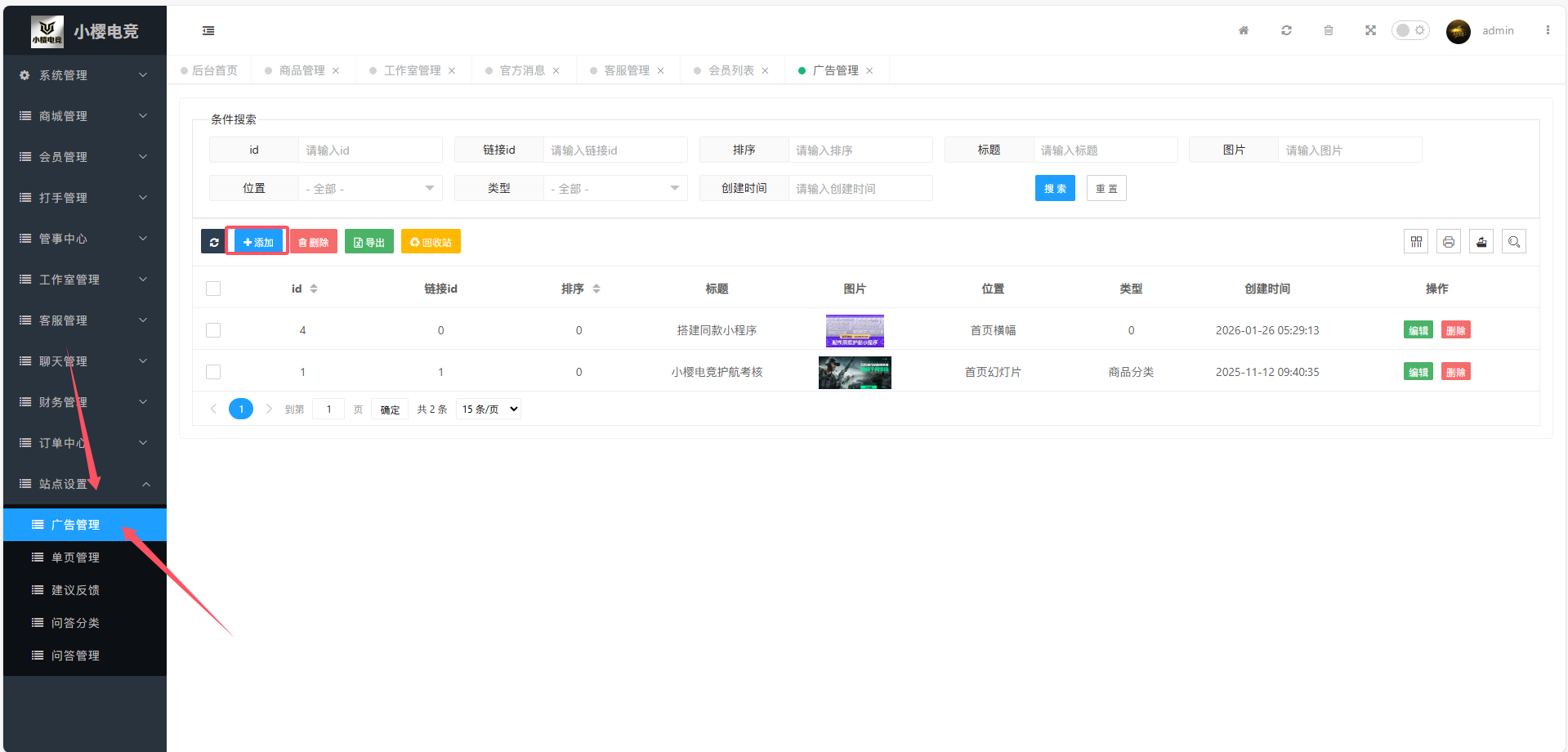Click the print icon above the table
The height and width of the screenshot is (752, 1568).
click(1449, 242)
